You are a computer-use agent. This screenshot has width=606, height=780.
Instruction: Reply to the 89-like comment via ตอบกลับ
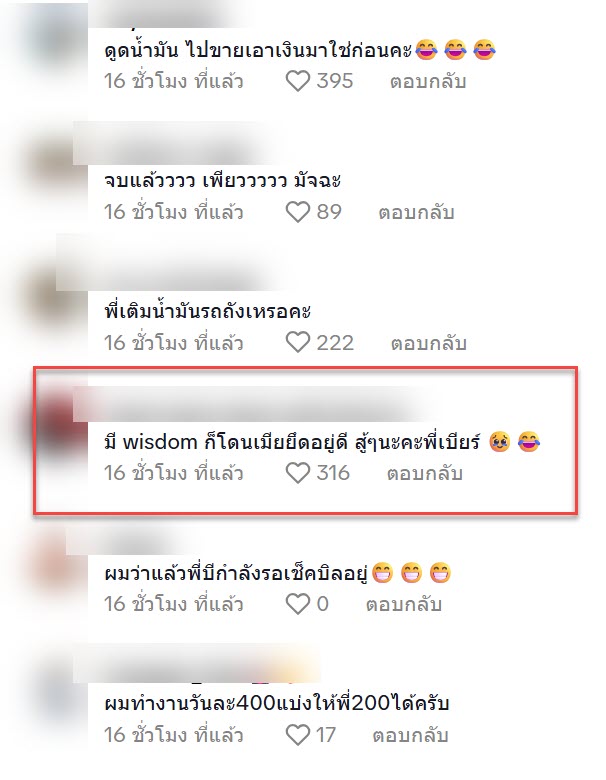[416, 212]
